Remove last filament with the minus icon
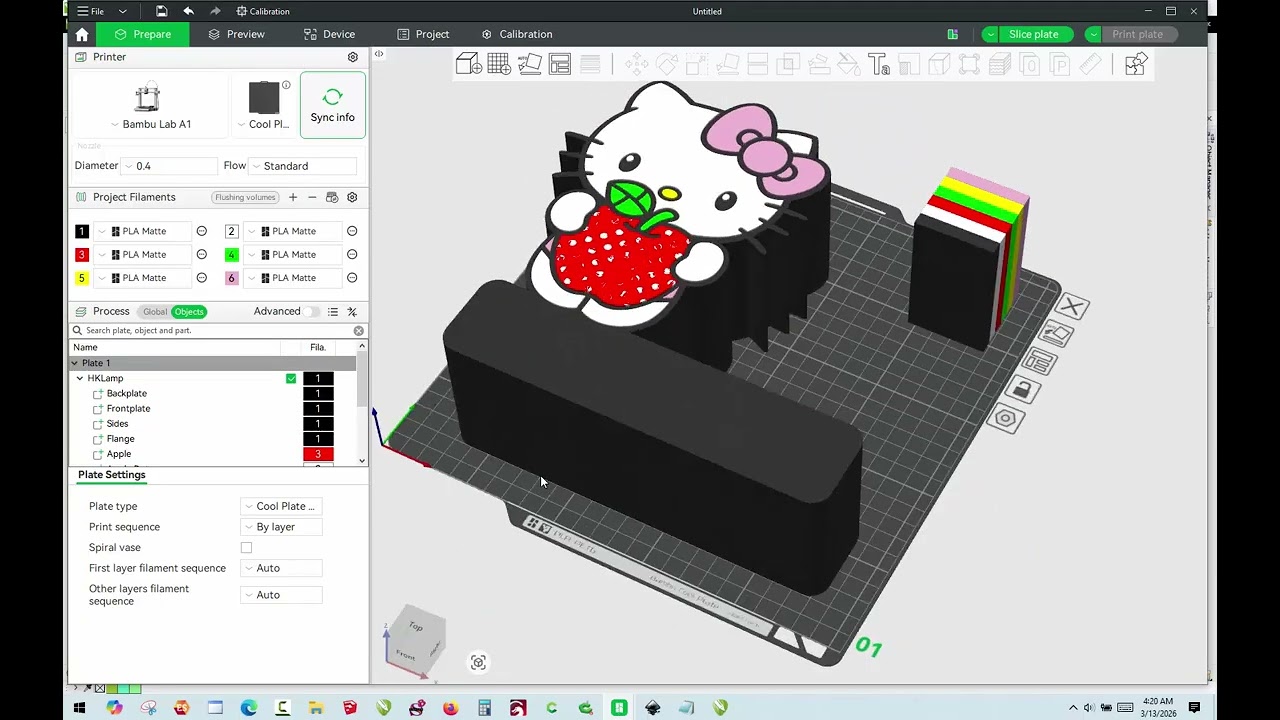Image resolution: width=1280 pixels, height=720 pixels. click(312, 197)
